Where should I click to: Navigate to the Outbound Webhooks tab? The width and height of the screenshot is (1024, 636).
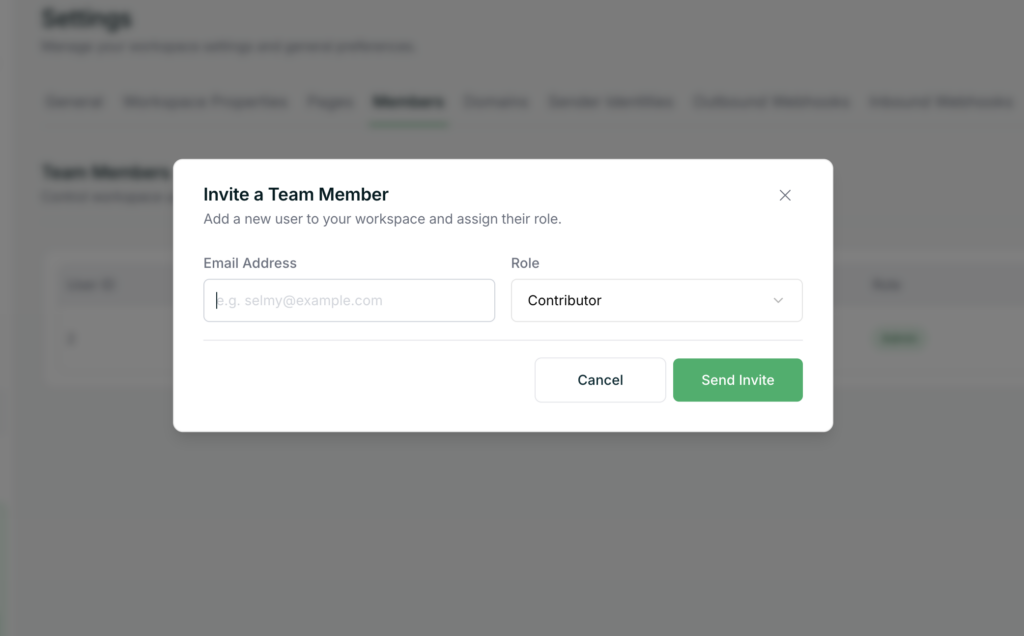[771, 102]
